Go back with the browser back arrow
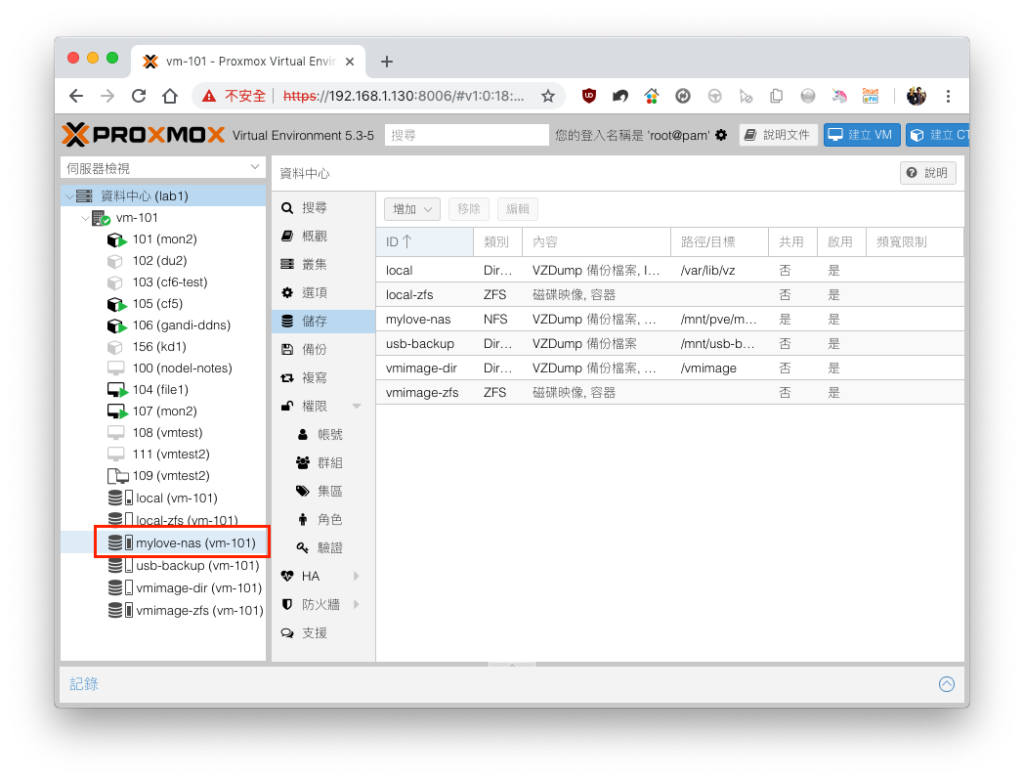Image resolution: width=1024 pixels, height=780 pixels. tap(76, 96)
